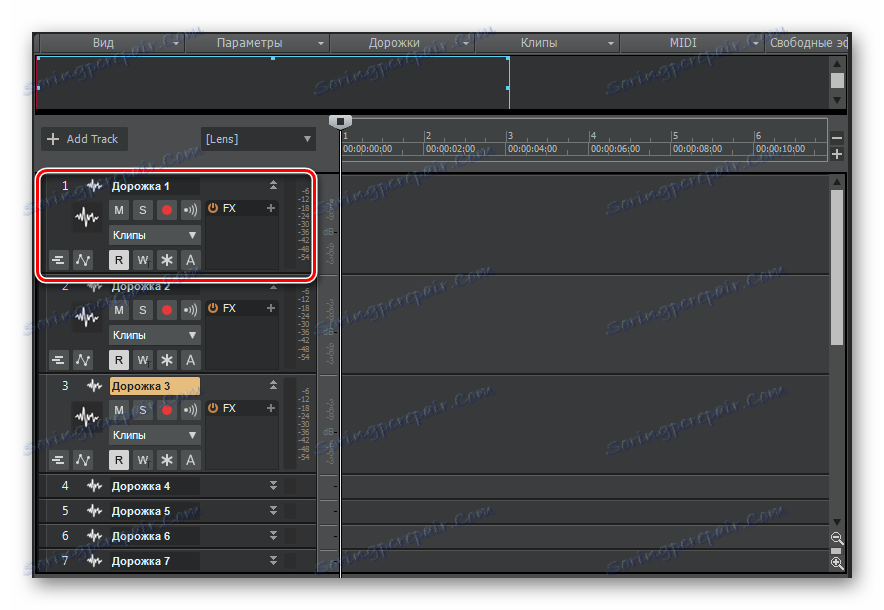The image size is (884, 610).
Task: Expand Дорожка 7 with double arrow
Action: [x=273, y=560]
